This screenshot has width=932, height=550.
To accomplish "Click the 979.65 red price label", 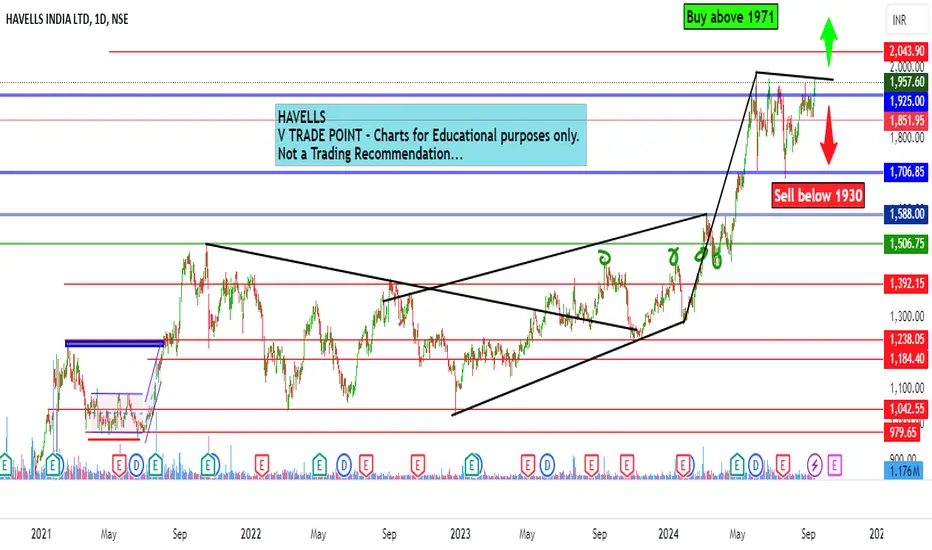I will [903, 432].
